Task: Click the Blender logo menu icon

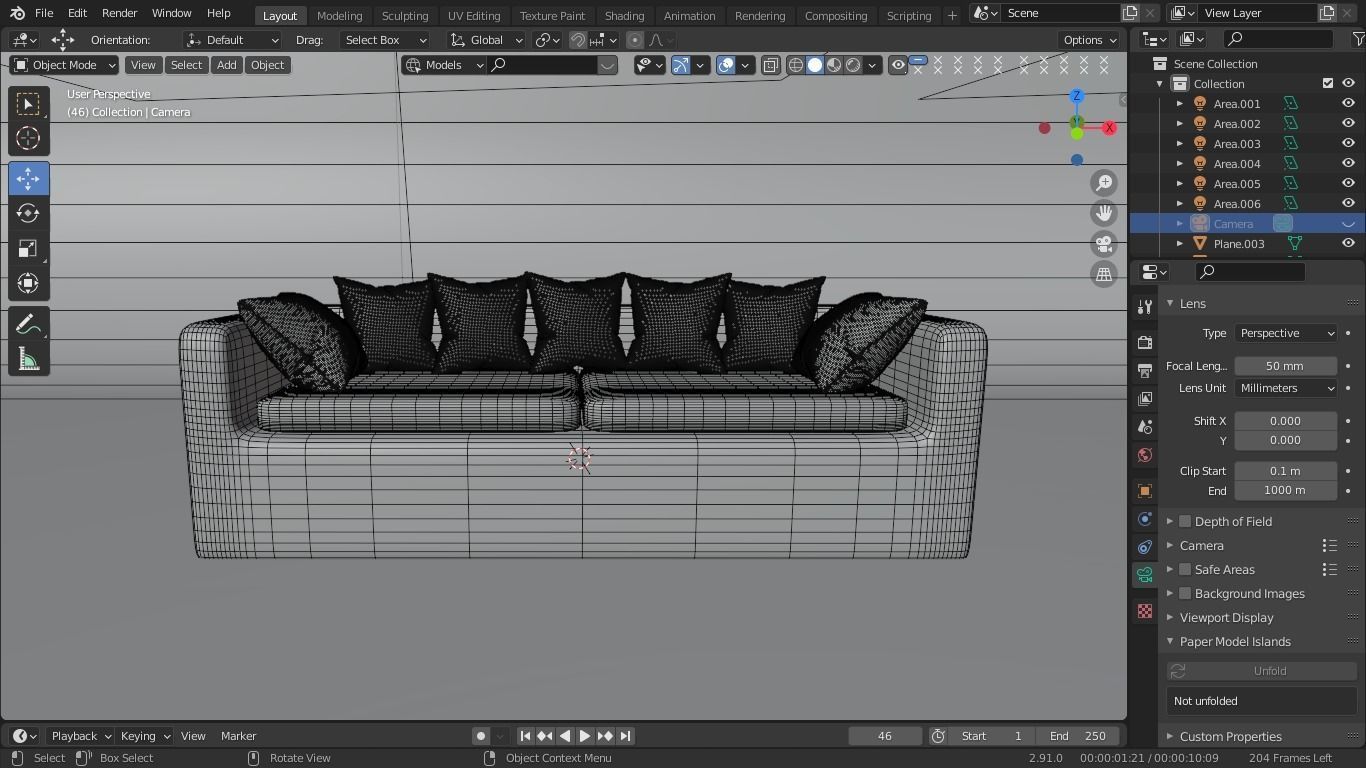Action: pos(17,13)
